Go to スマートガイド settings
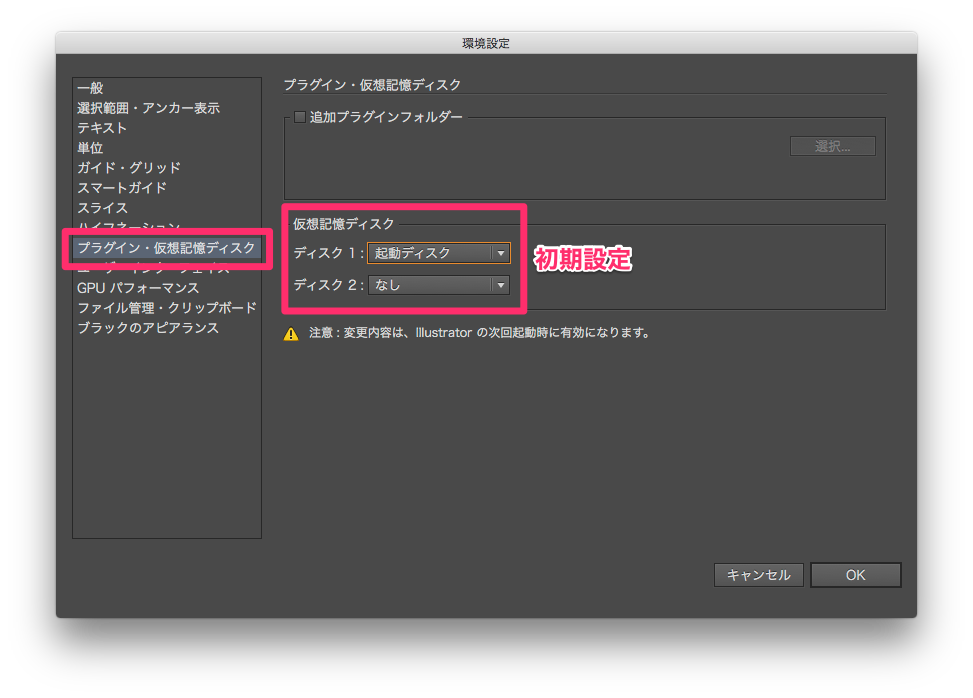 (x=122, y=187)
